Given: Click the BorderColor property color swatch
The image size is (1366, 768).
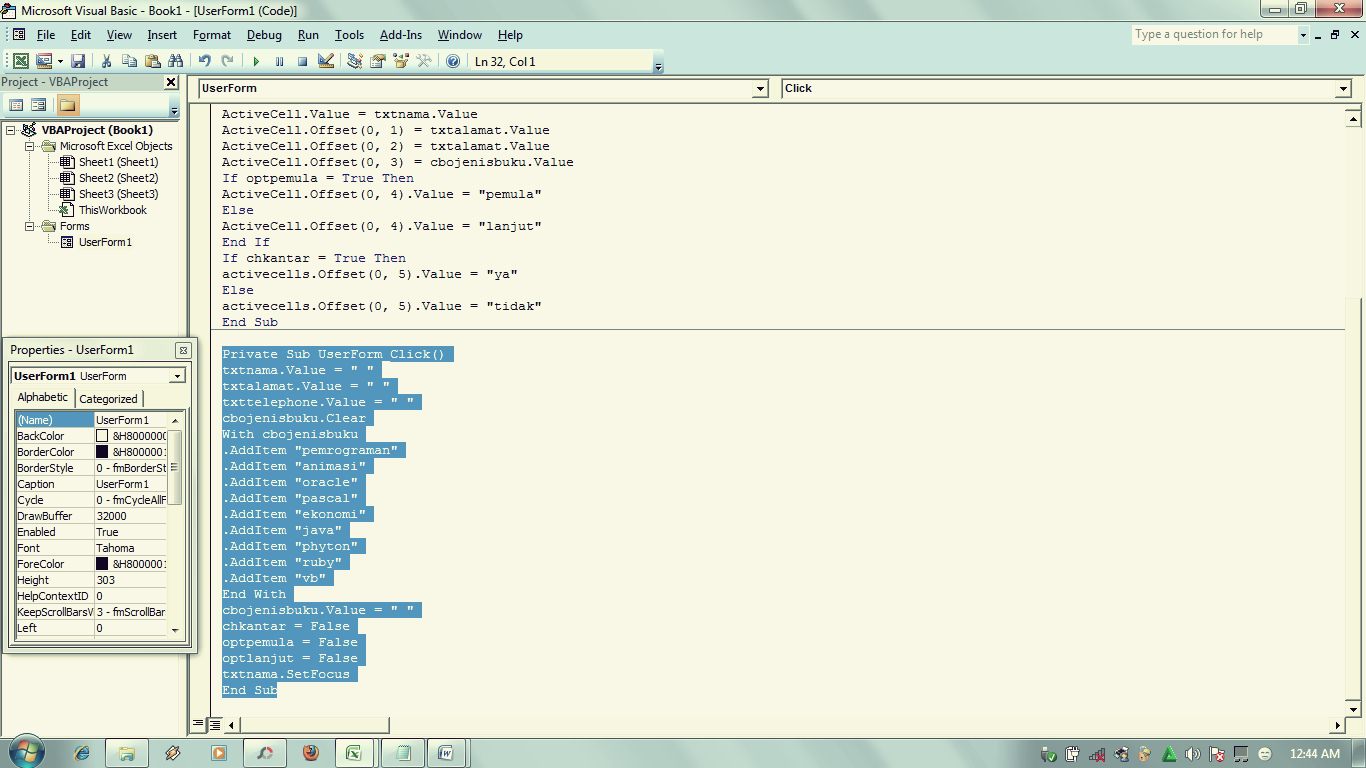Looking at the screenshot, I should (102, 452).
